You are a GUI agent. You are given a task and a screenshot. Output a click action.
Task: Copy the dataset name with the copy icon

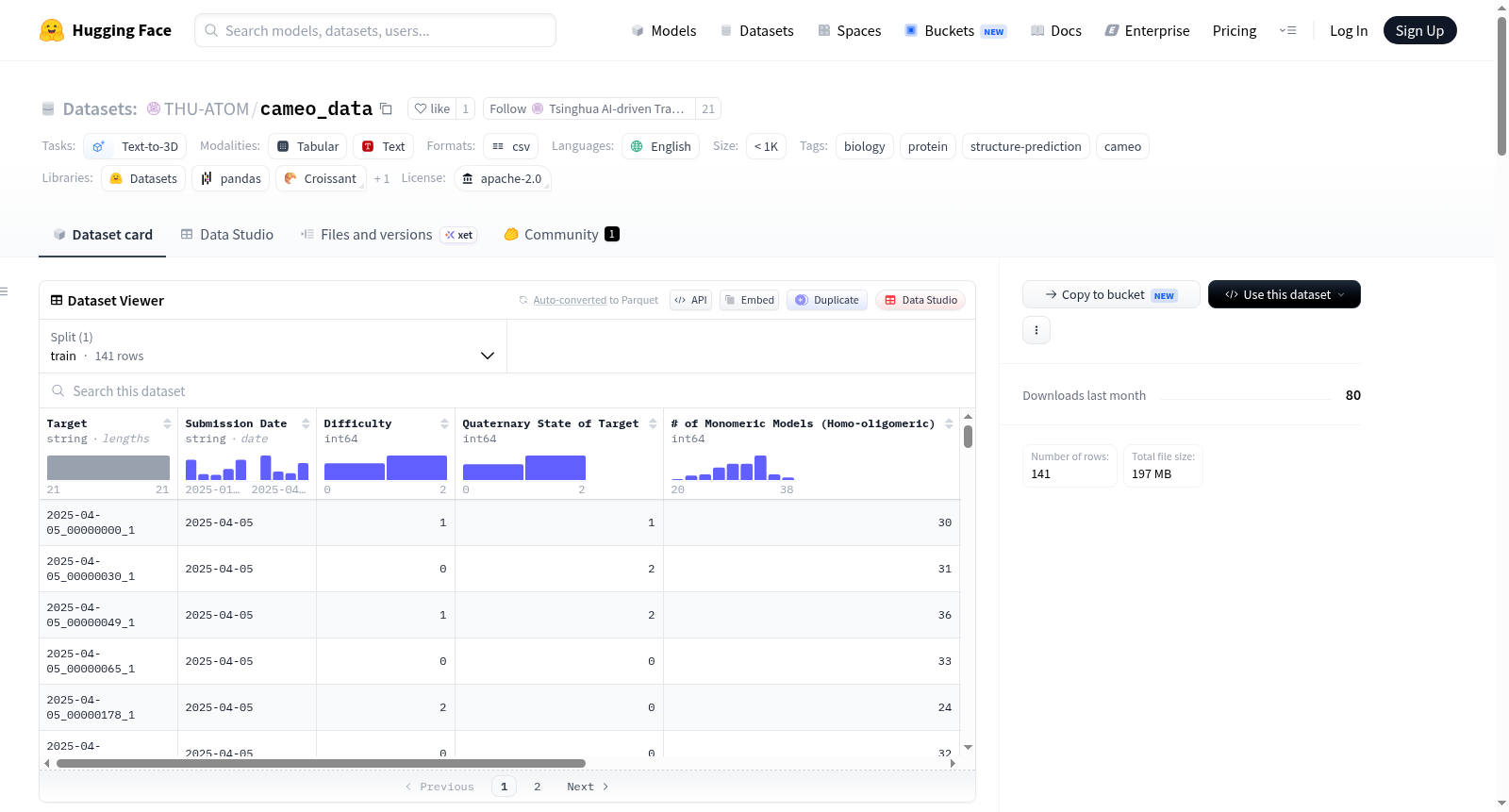coord(386,108)
